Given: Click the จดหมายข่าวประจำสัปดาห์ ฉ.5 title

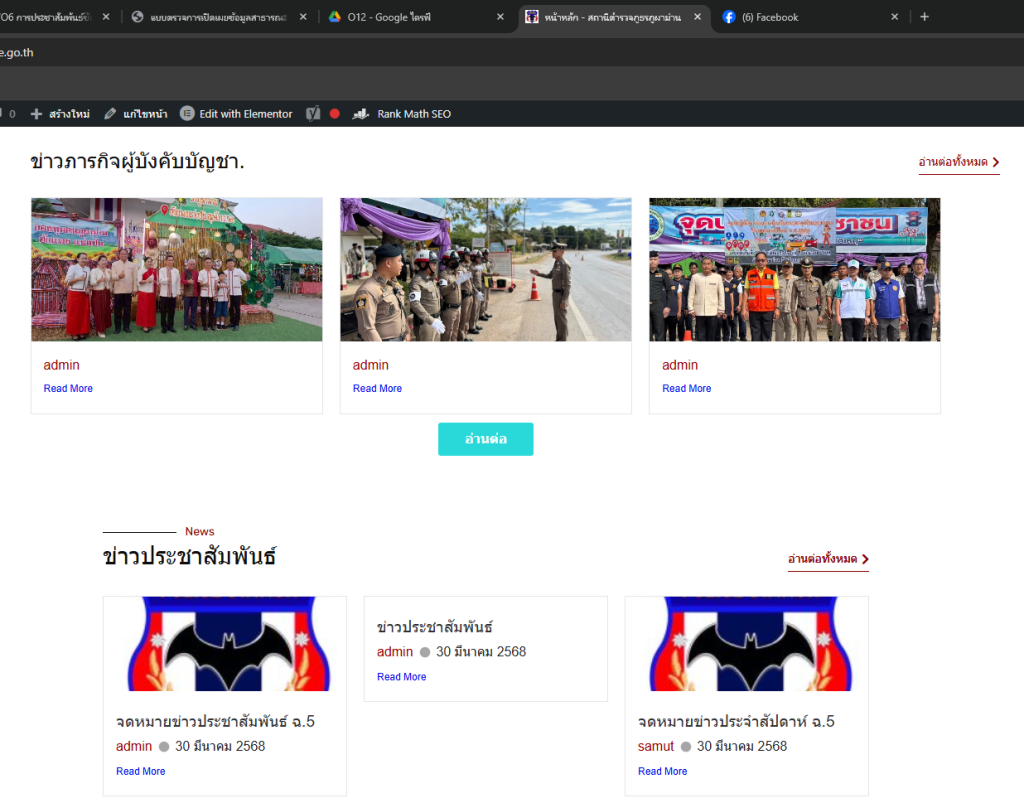Looking at the screenshot, I should coord(736,721).
